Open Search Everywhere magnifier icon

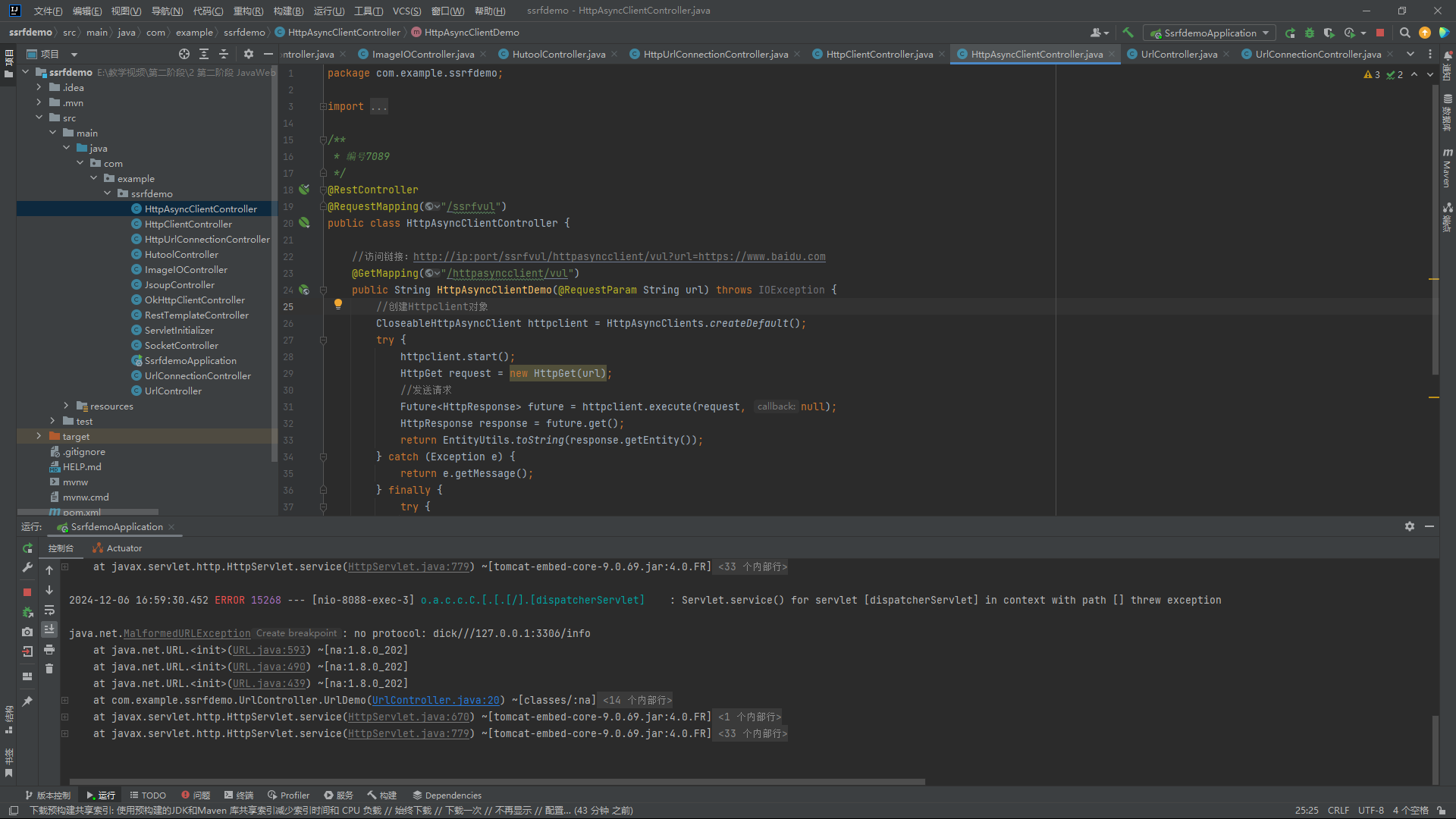point(1404,33)
